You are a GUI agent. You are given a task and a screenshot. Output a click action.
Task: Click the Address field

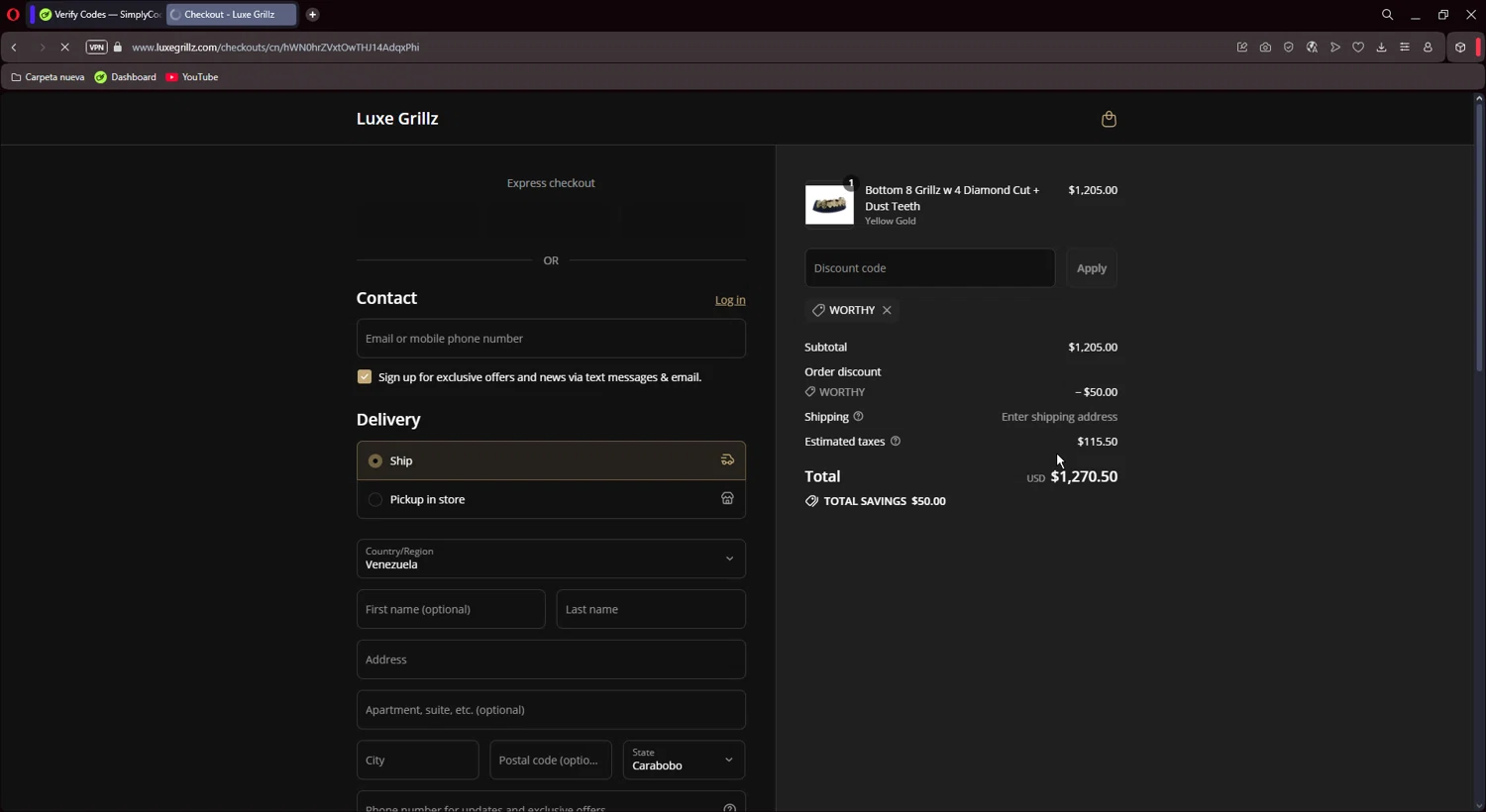coord(551,660)
